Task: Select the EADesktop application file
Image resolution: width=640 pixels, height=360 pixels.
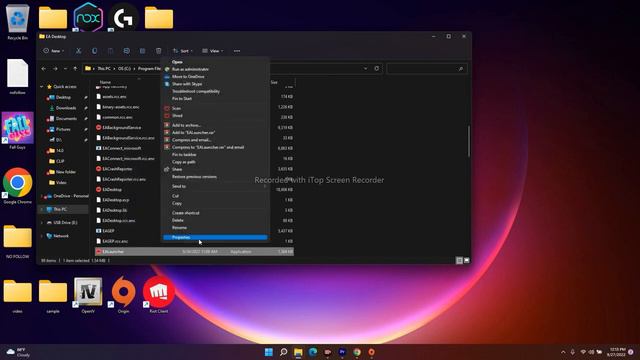Action: tap(112, 190)
